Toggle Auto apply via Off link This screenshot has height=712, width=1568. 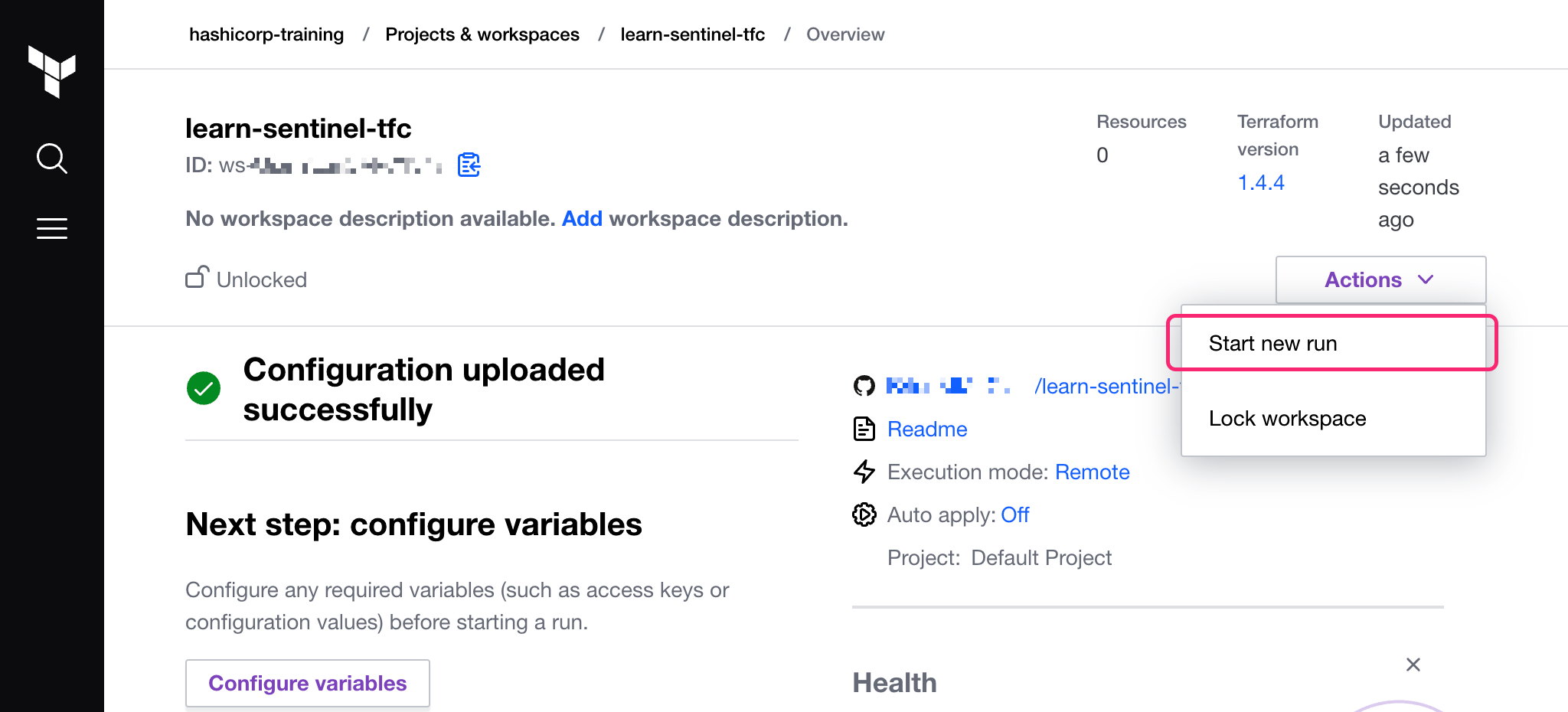1014,515
